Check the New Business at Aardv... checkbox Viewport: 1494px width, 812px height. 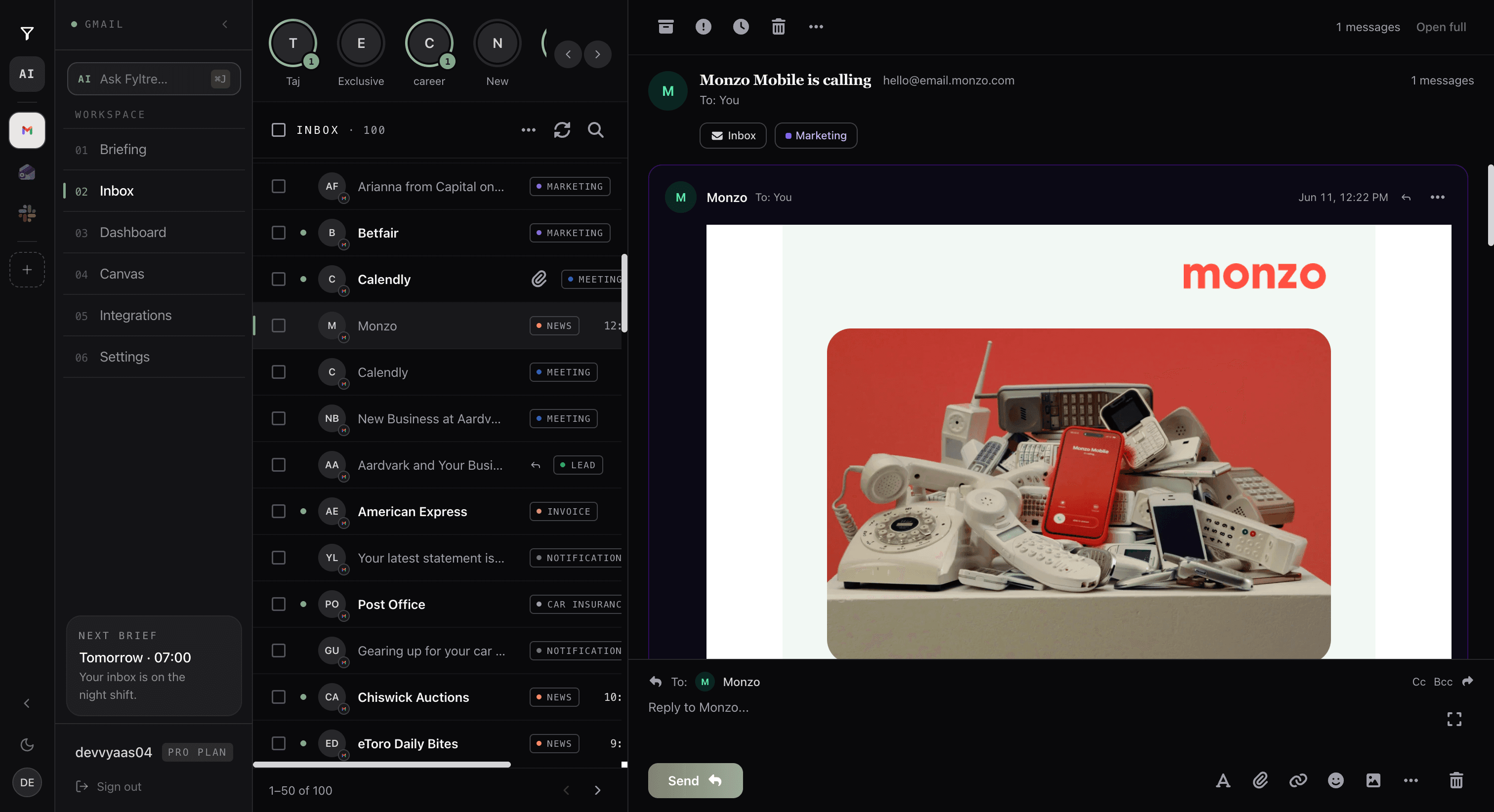click(278, 418)
